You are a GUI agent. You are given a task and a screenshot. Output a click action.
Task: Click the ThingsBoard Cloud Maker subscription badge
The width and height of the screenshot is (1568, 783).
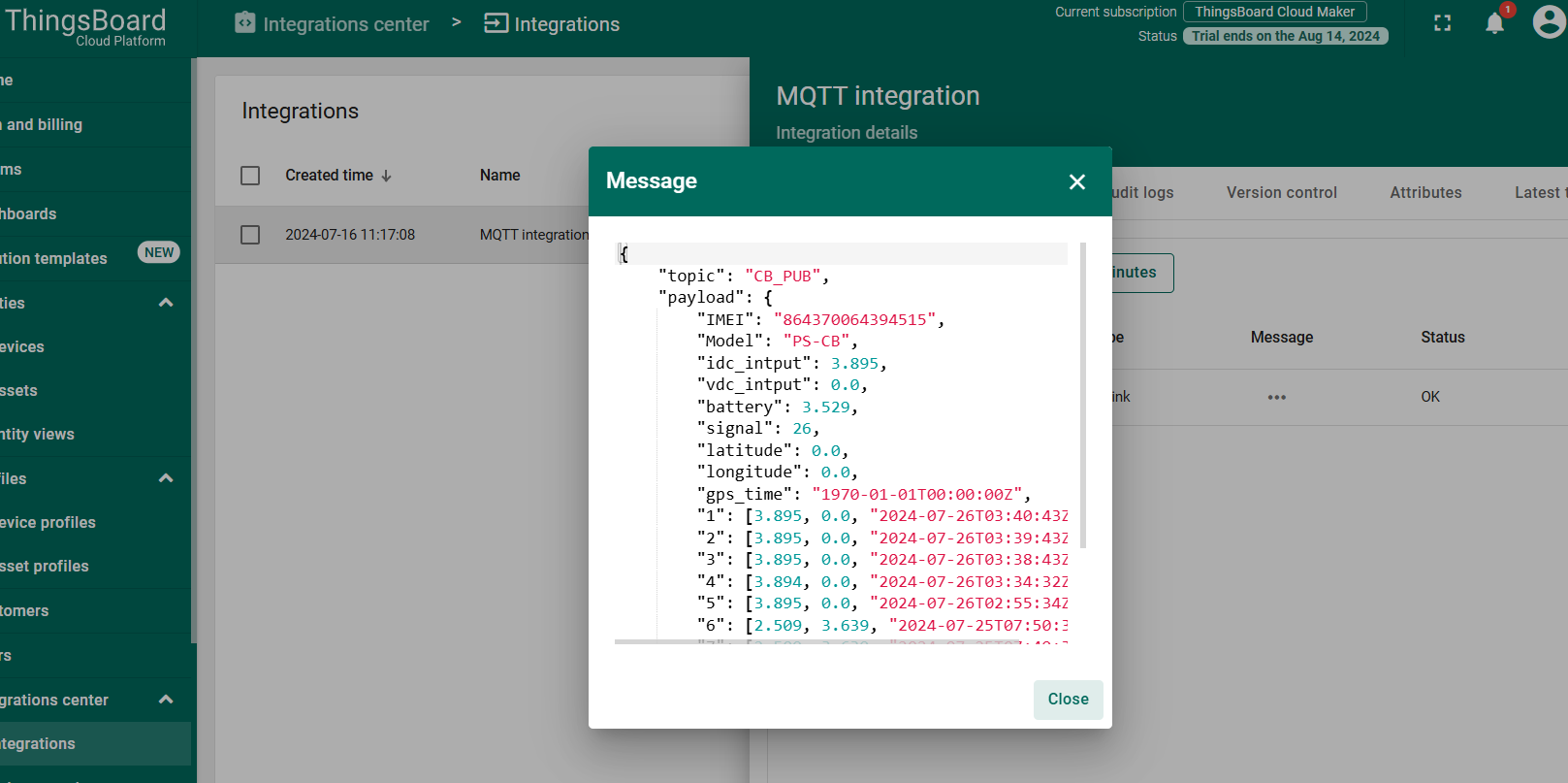1274,12
